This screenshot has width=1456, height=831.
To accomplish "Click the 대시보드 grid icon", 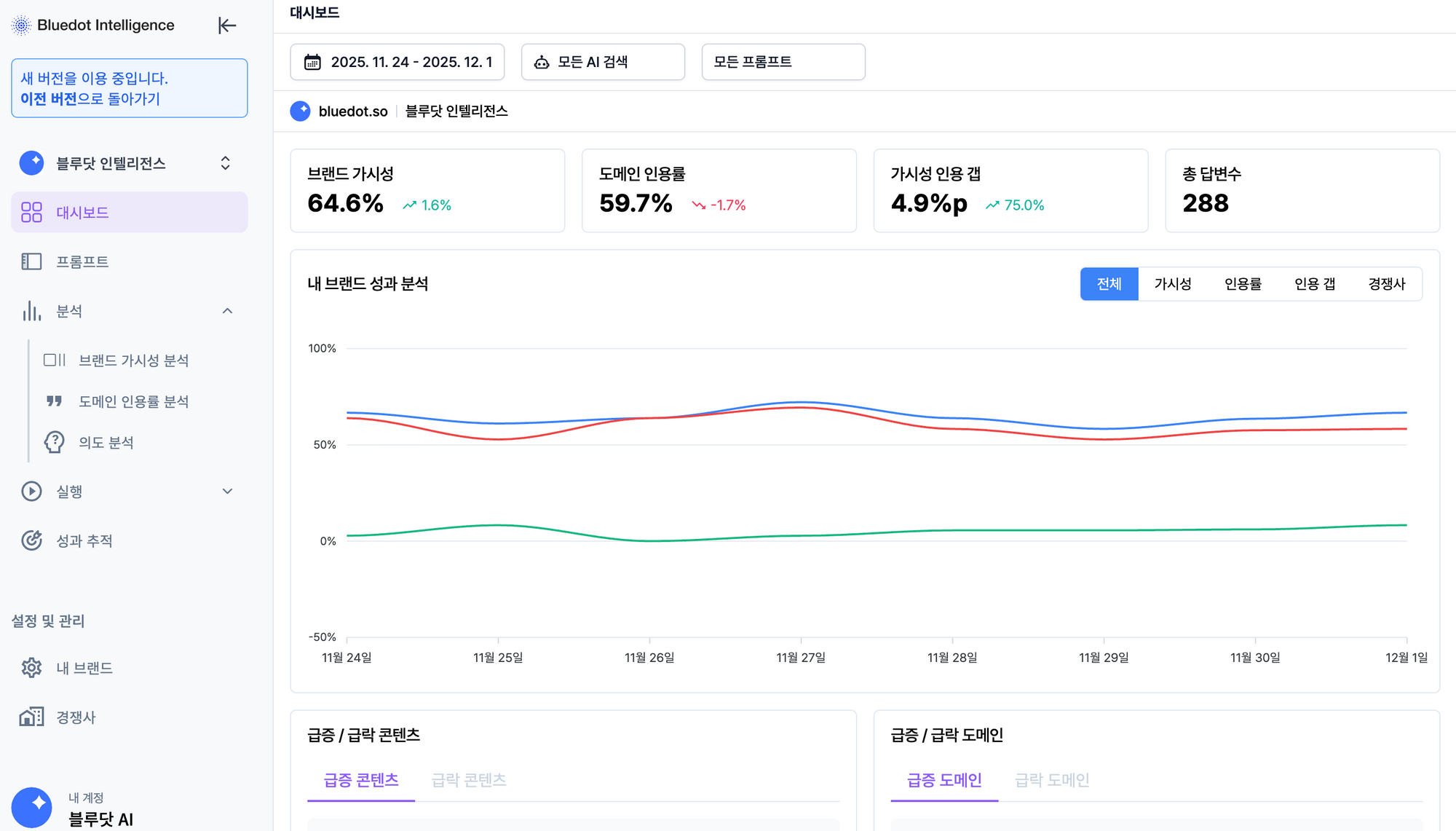I will click(31, 213).
